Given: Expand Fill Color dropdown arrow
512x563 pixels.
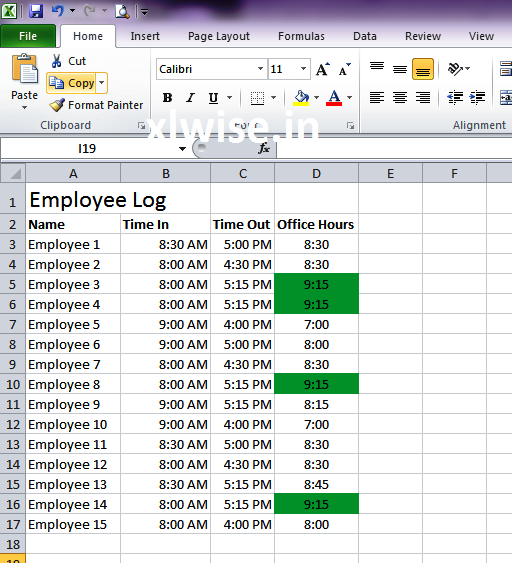Looking at the screenshot, I should (x=316, y=98).
